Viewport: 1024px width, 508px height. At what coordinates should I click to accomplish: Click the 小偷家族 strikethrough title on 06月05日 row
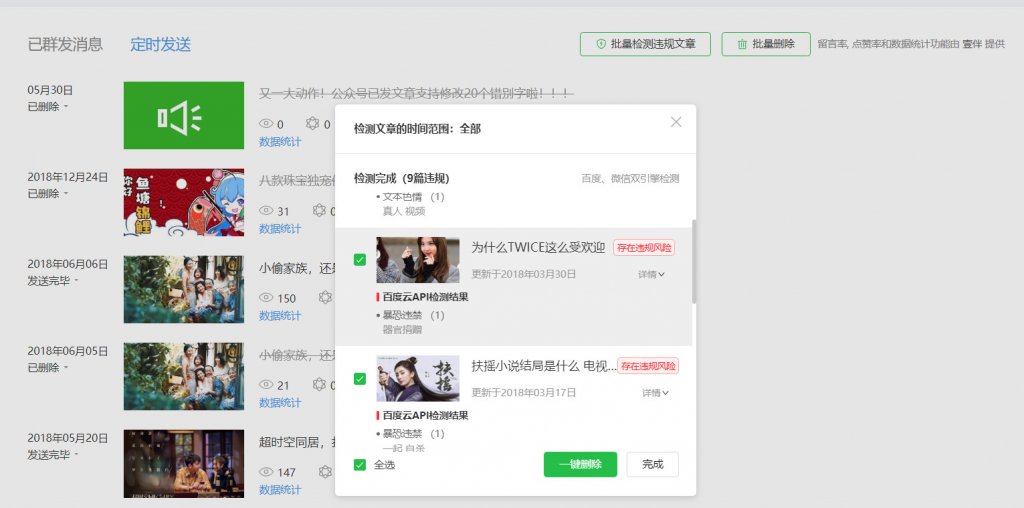pyautogui.click(x=297, y=355)
